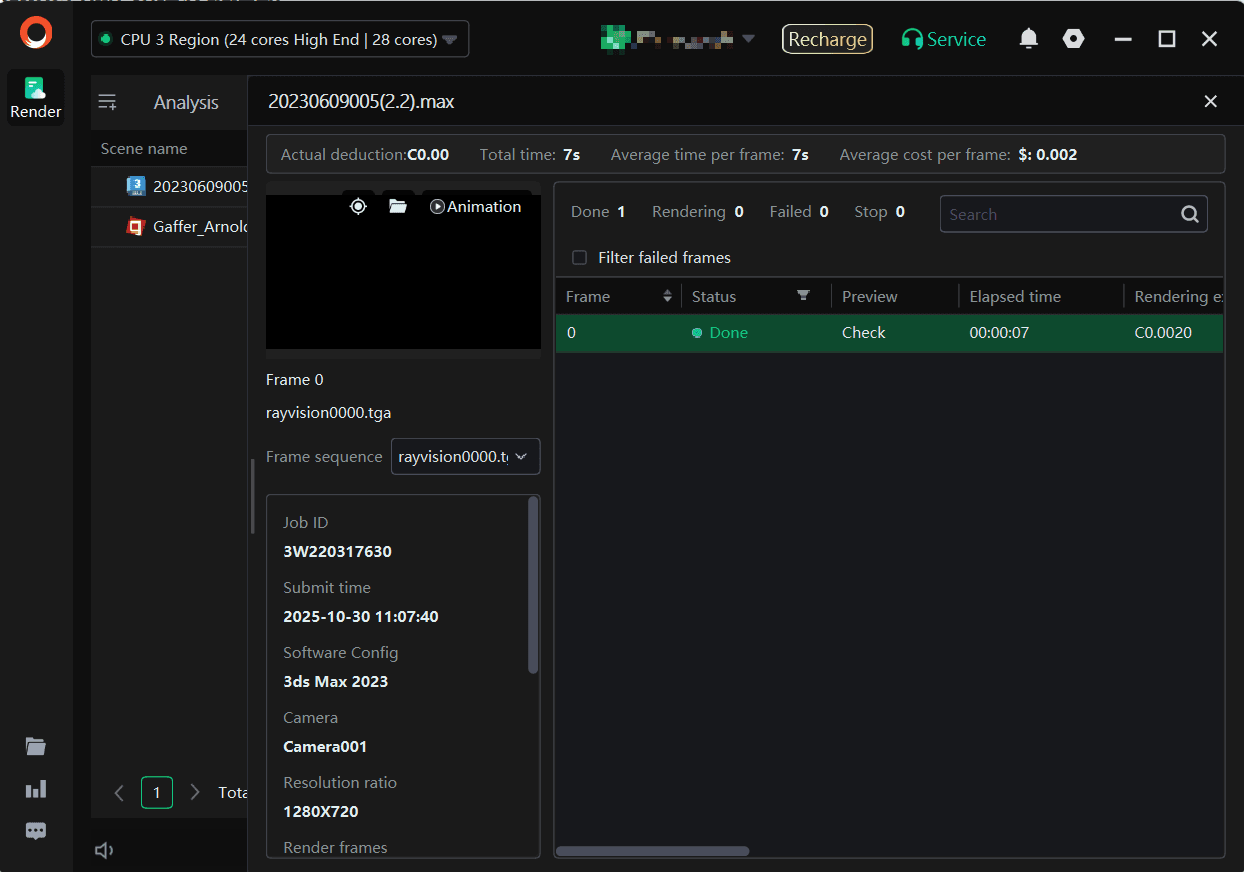Open the statistics bar chart sidebar icon
The image size is (1244, 872).
pos(36,789)
